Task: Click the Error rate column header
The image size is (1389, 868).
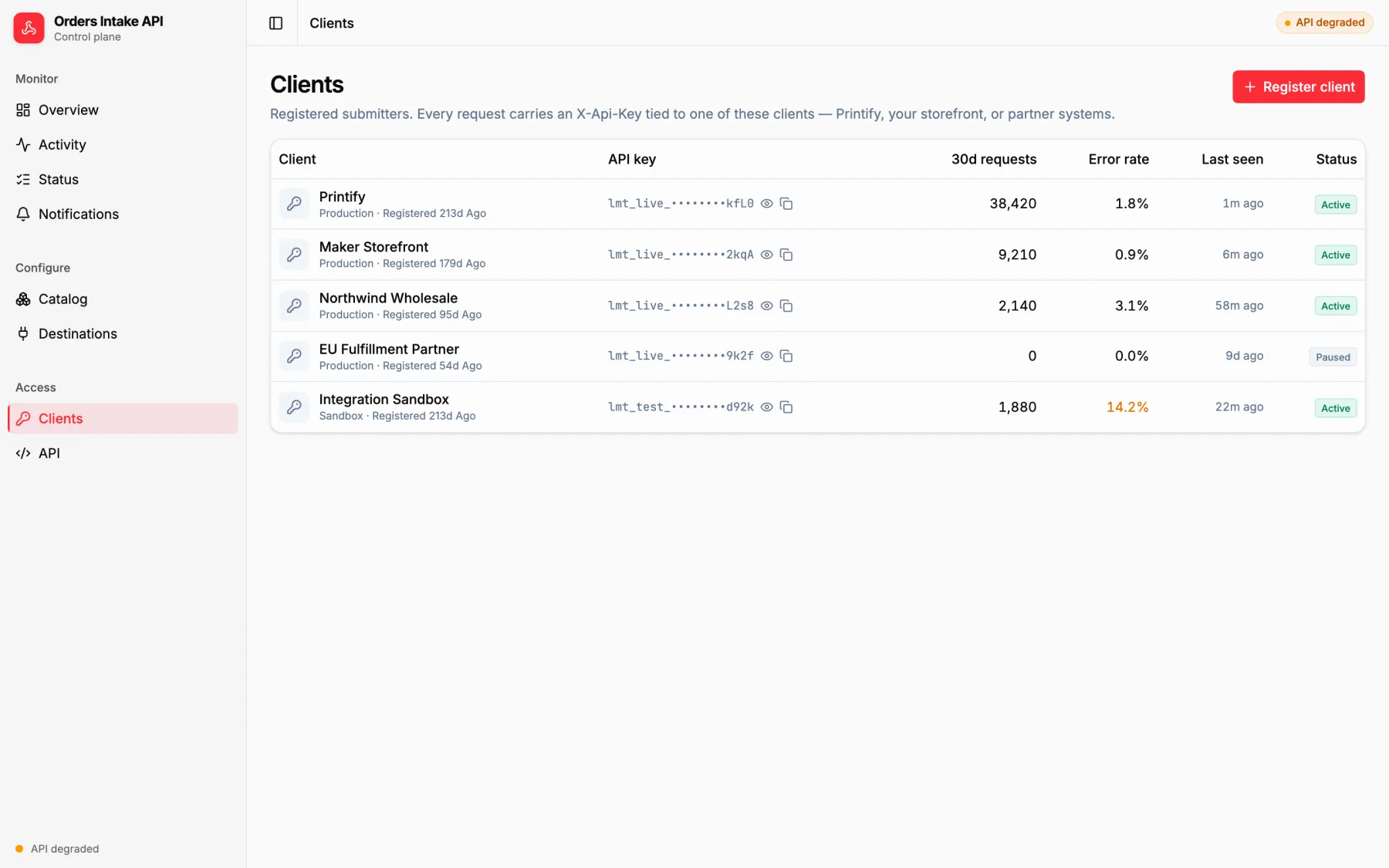Action: tap(1118, 159)
